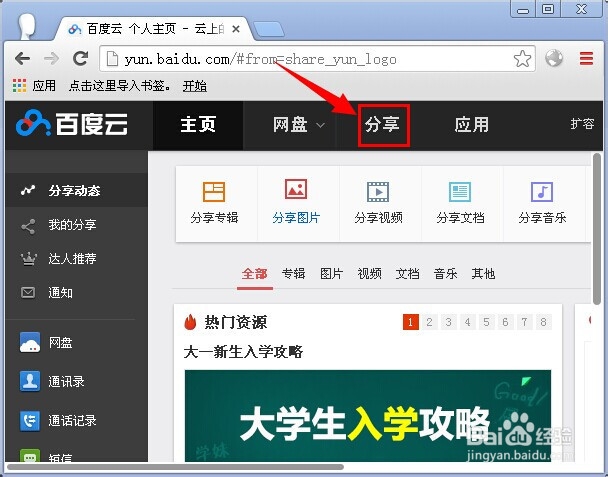Select the 视频 filter tab
The width and height of the screenshot is (608, 477).
point(370,274)
